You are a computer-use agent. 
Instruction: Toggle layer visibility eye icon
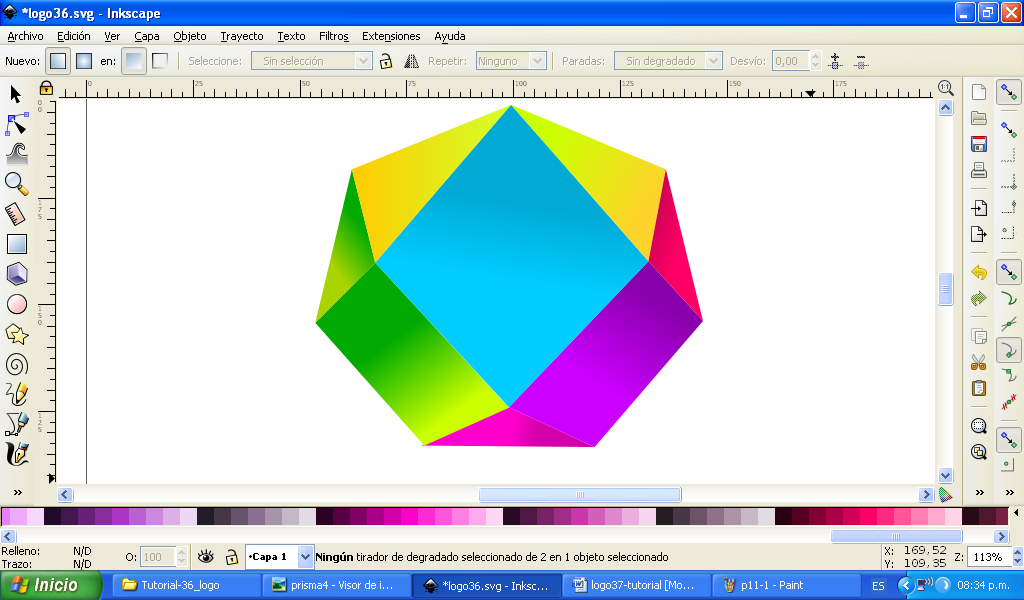[206, 556]
